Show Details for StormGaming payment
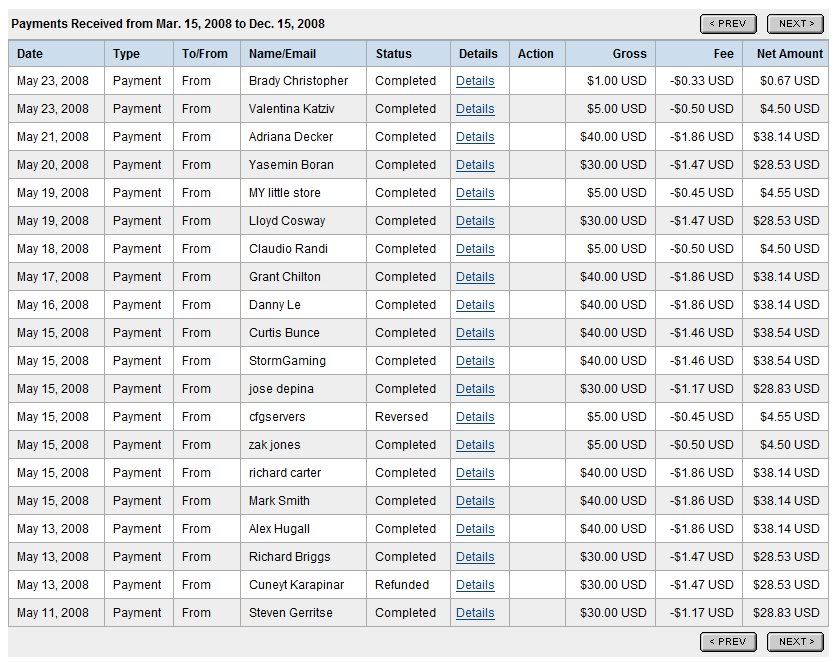 [475, 361]
